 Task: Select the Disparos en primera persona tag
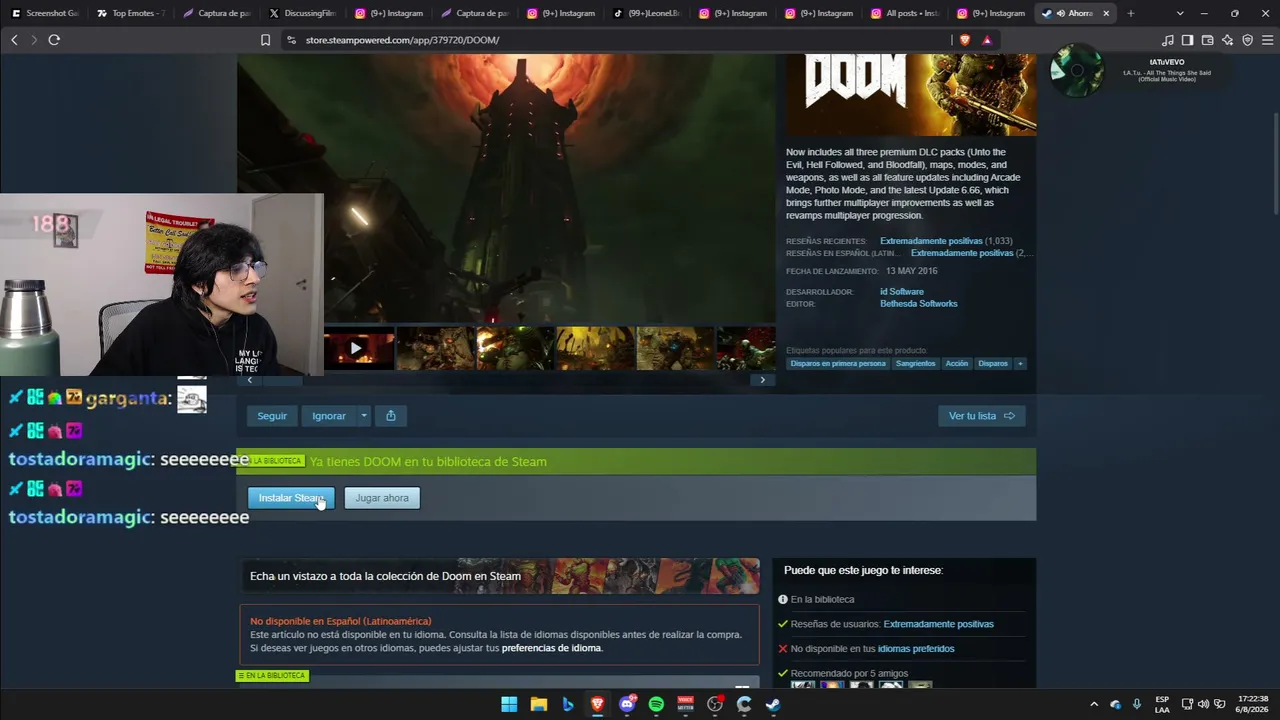click(x=838, y=364)
